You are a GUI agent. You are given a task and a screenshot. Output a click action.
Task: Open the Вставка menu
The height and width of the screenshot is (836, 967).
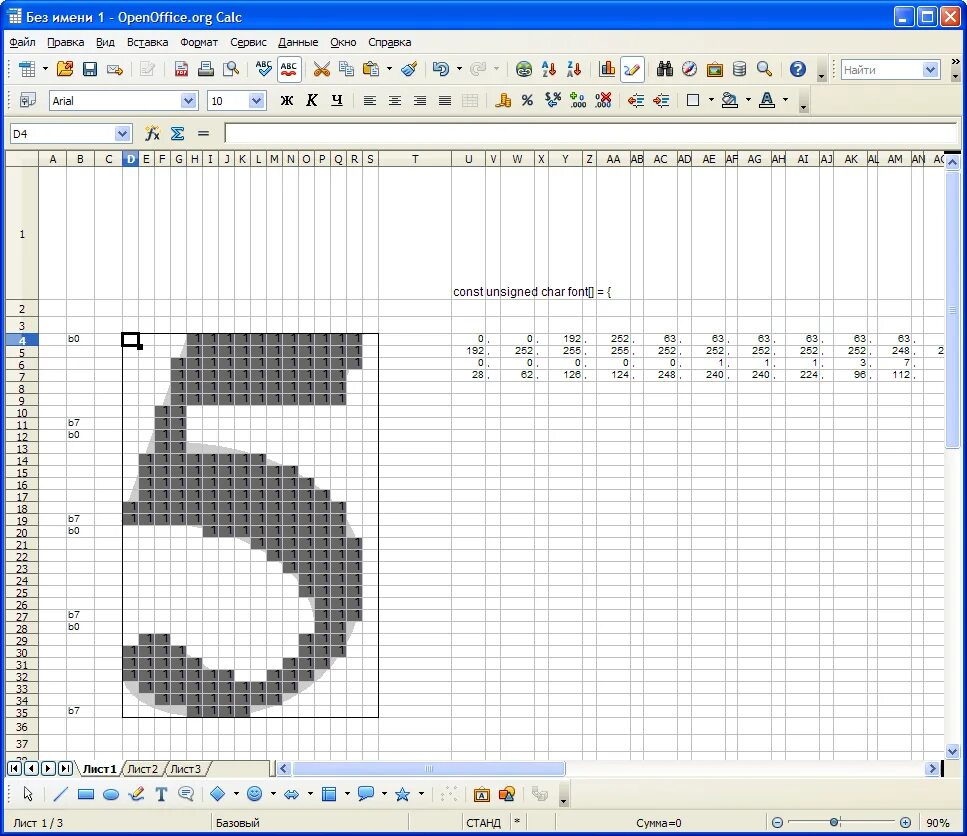pyautogui.click(x=147, y=42)
